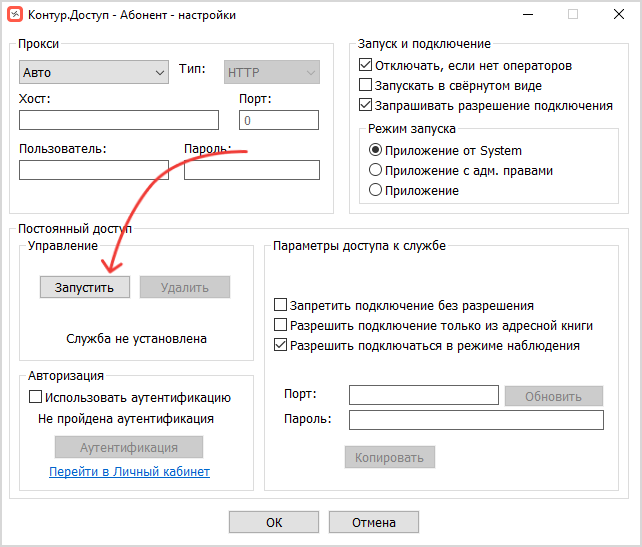The image size is (642, 547).
Task: Click the Хост input field
Action: pyautogui.click(x=119, y=120)
